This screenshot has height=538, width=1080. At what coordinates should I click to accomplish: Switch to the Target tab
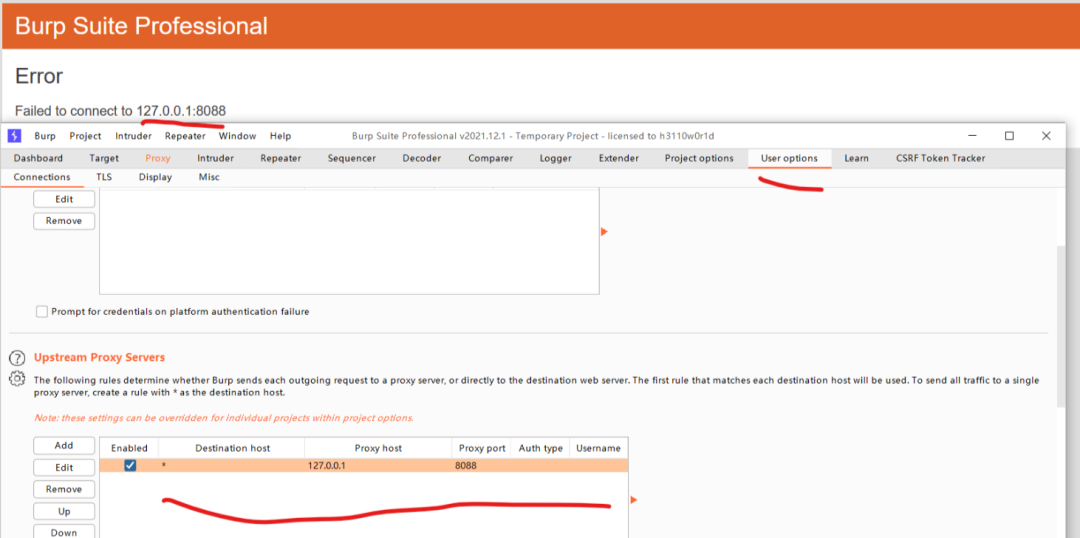click(x=104, y=158)
